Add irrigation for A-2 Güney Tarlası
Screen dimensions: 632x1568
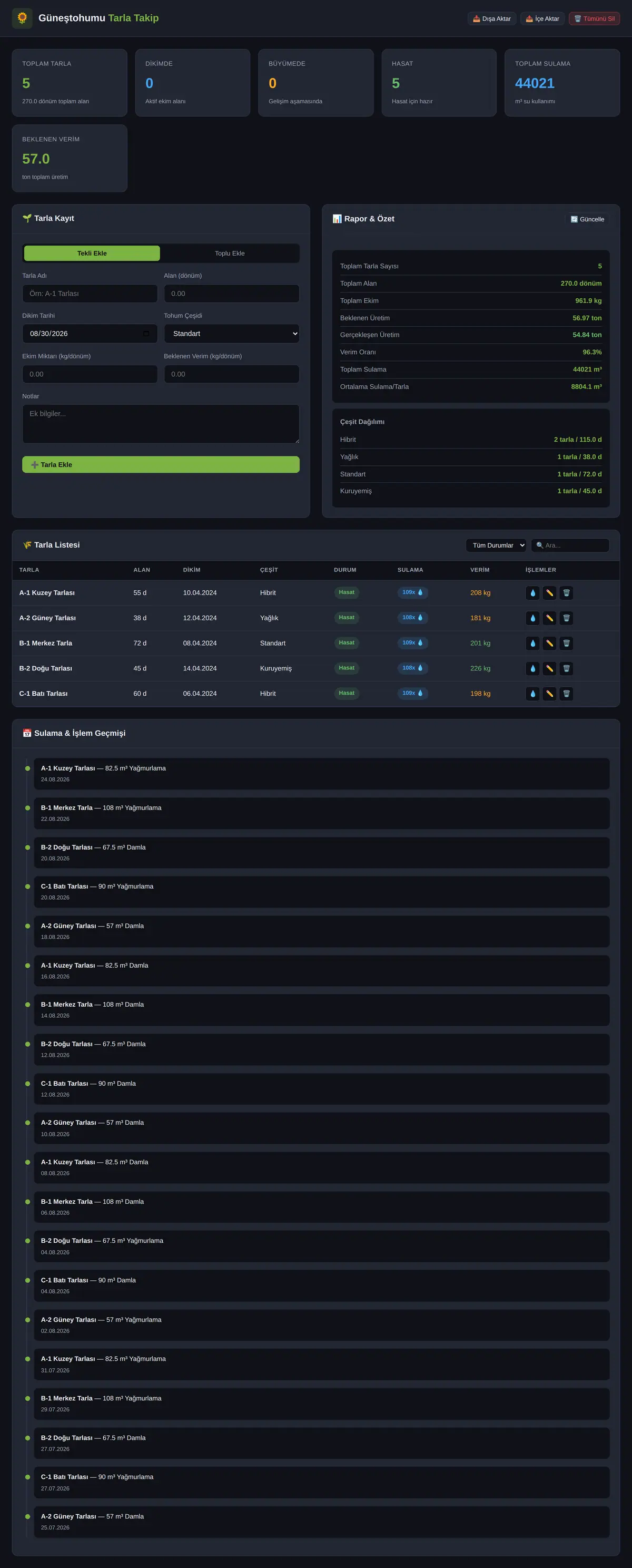click(x=532, y=618)
